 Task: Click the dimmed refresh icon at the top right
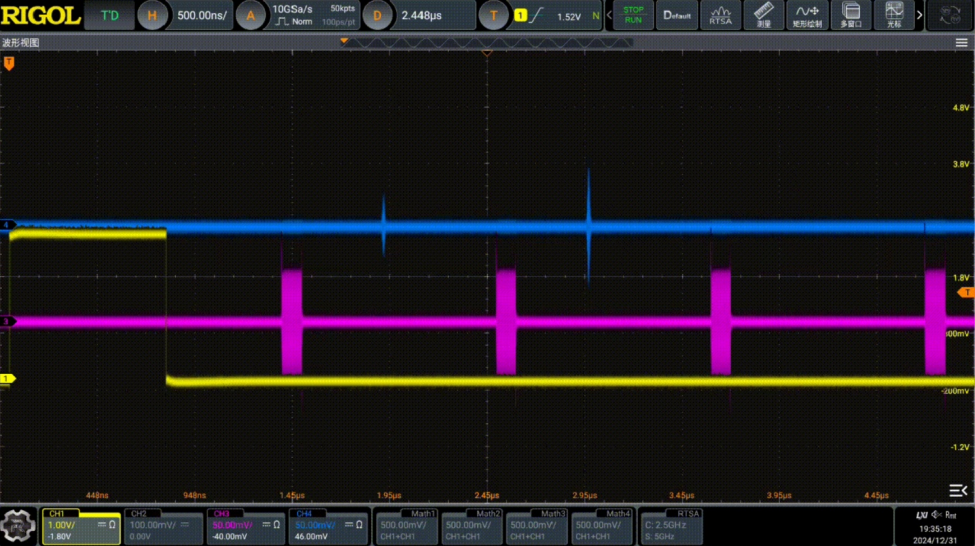click(x=950, y=16)
